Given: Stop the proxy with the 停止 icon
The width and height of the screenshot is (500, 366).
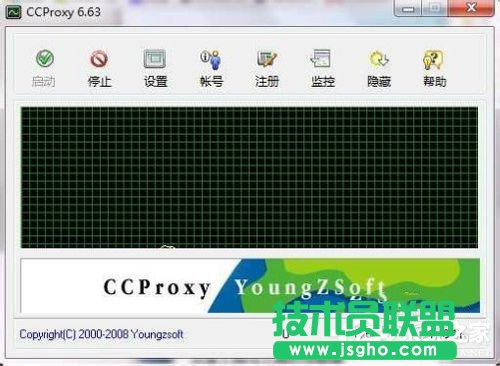Looking at the screenshot, I should [99, 60].
